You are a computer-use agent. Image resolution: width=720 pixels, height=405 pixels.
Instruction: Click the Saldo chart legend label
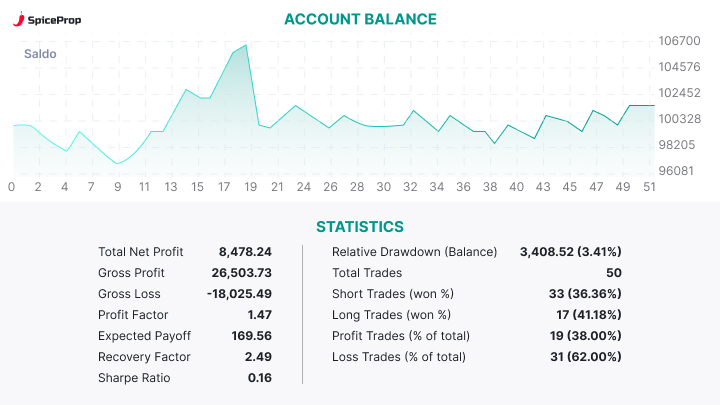[40, 53]
